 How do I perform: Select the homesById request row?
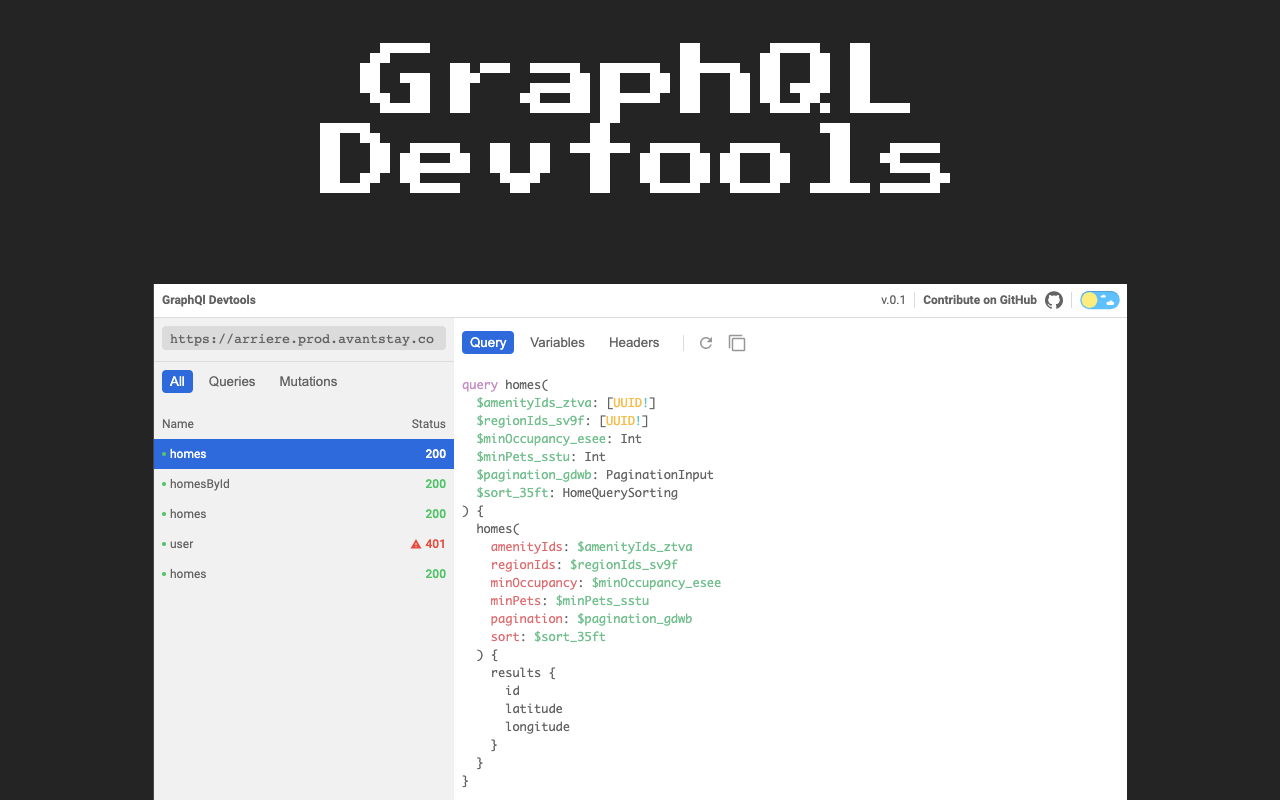pos(304,484)
